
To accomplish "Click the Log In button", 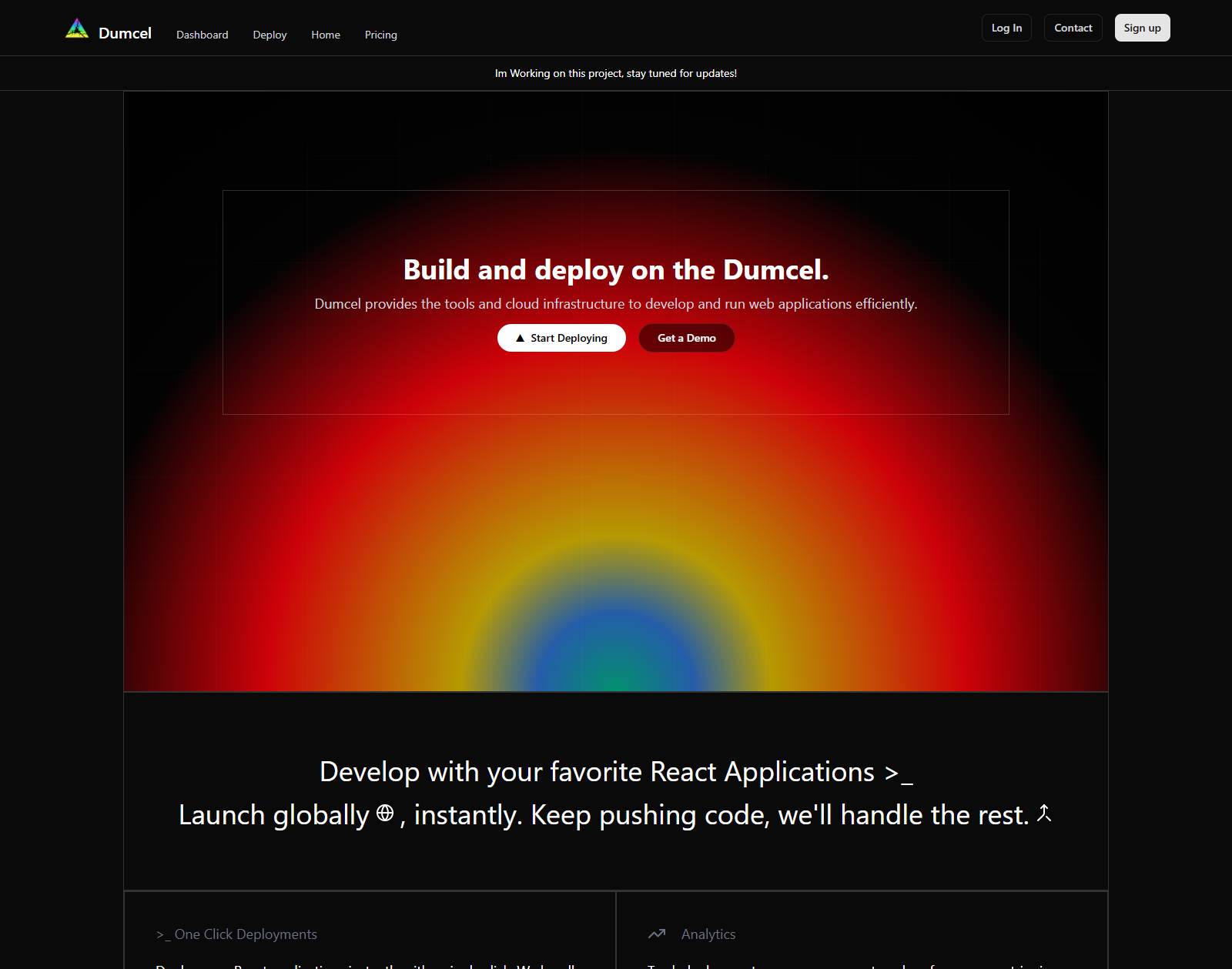I will coord(1006,28).
